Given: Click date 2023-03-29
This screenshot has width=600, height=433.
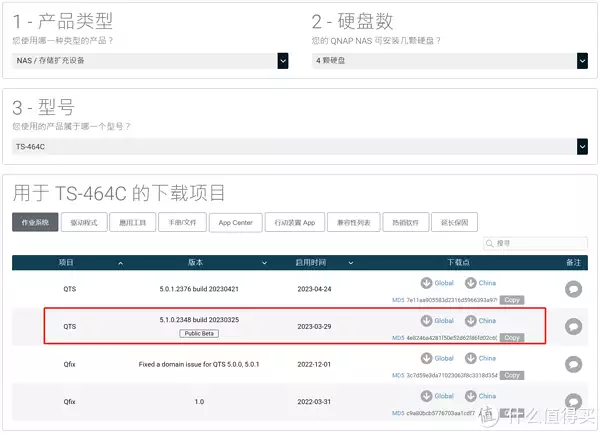Looking at the screenshot, I should point(314,327).
